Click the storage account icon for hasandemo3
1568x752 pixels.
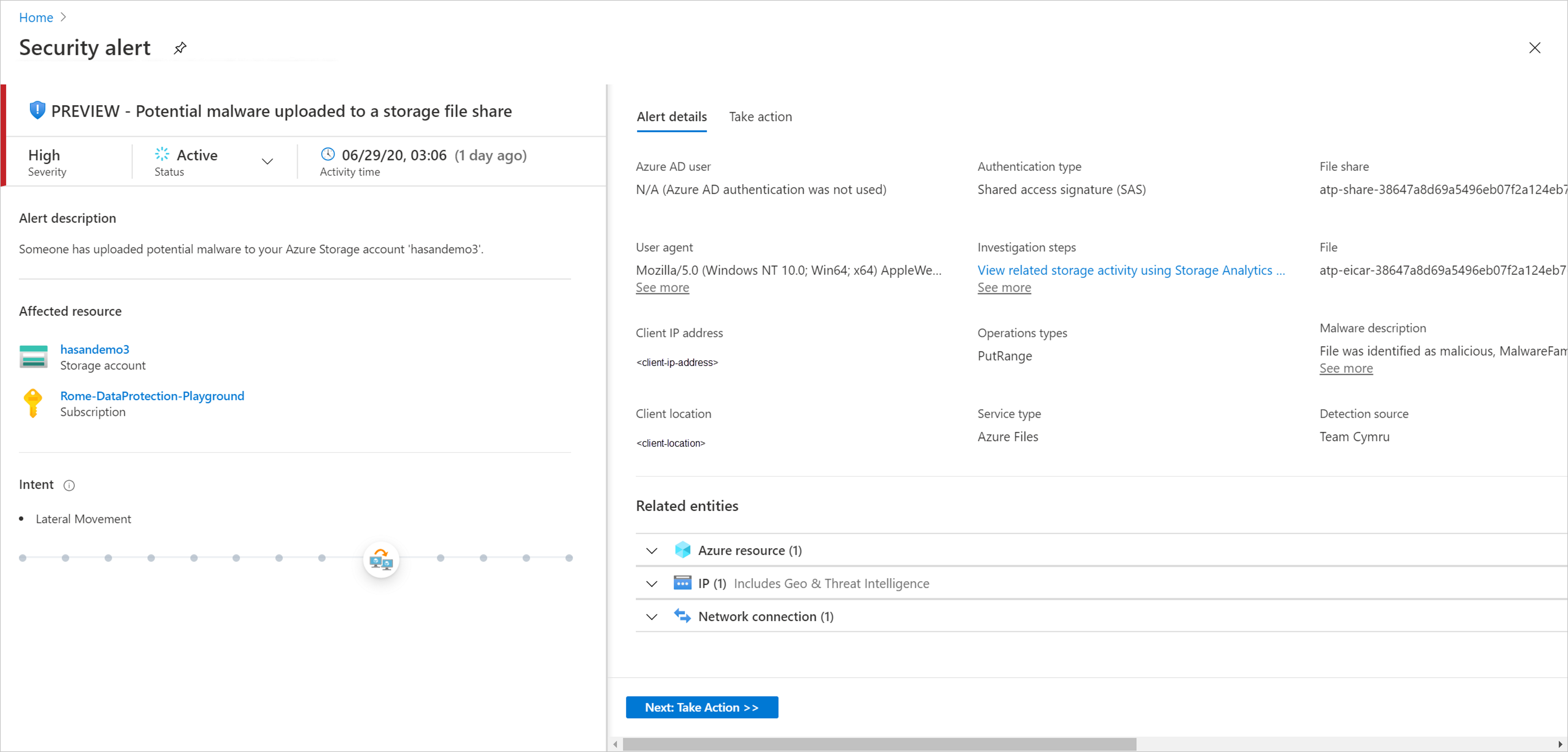33,356
